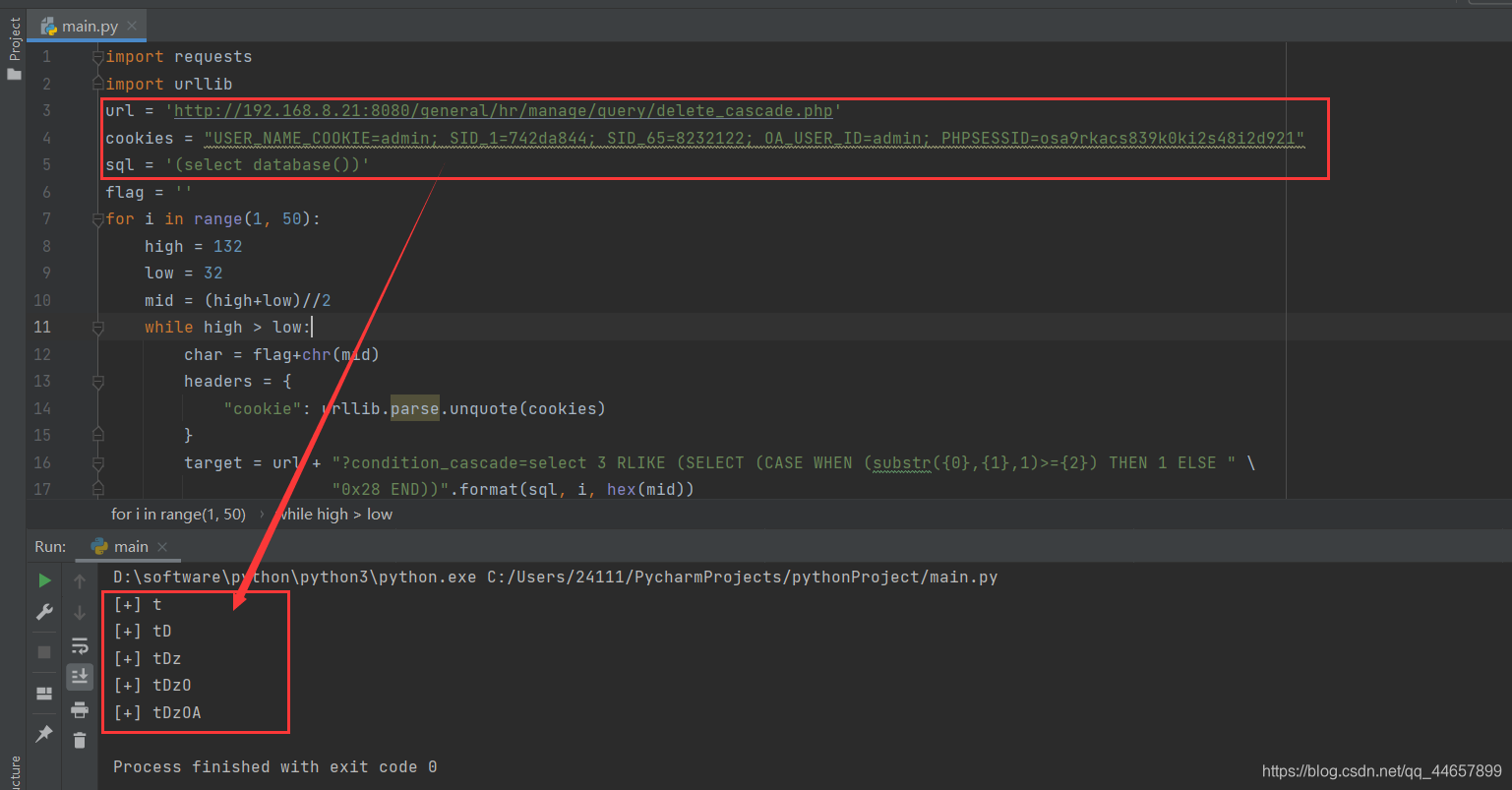Click console output '[+] tDz' line
The height and width of the screenshot is (790, 1512).
click(x=148, y=659)
